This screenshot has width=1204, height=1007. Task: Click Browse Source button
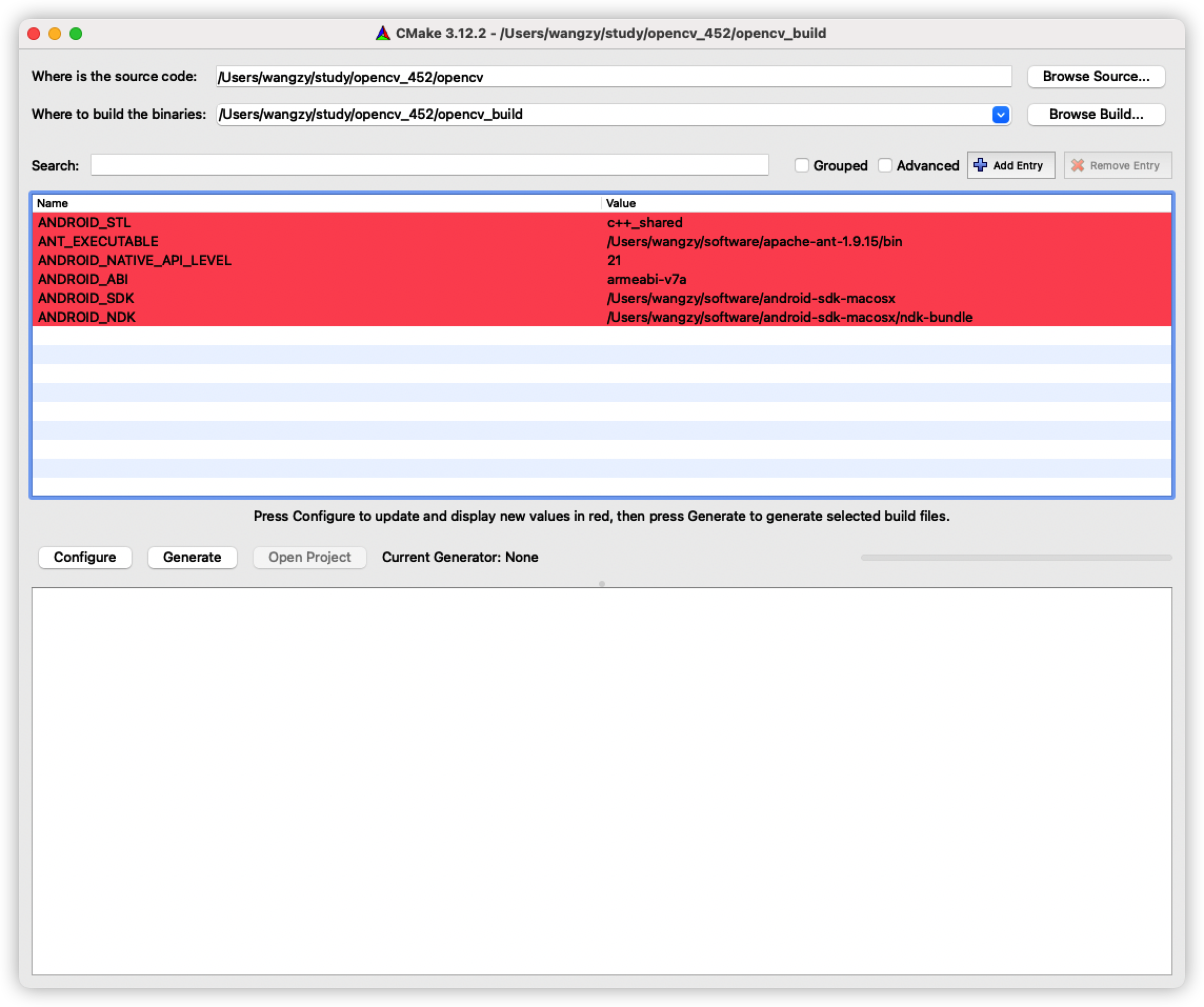click(x=1096, y=77)
